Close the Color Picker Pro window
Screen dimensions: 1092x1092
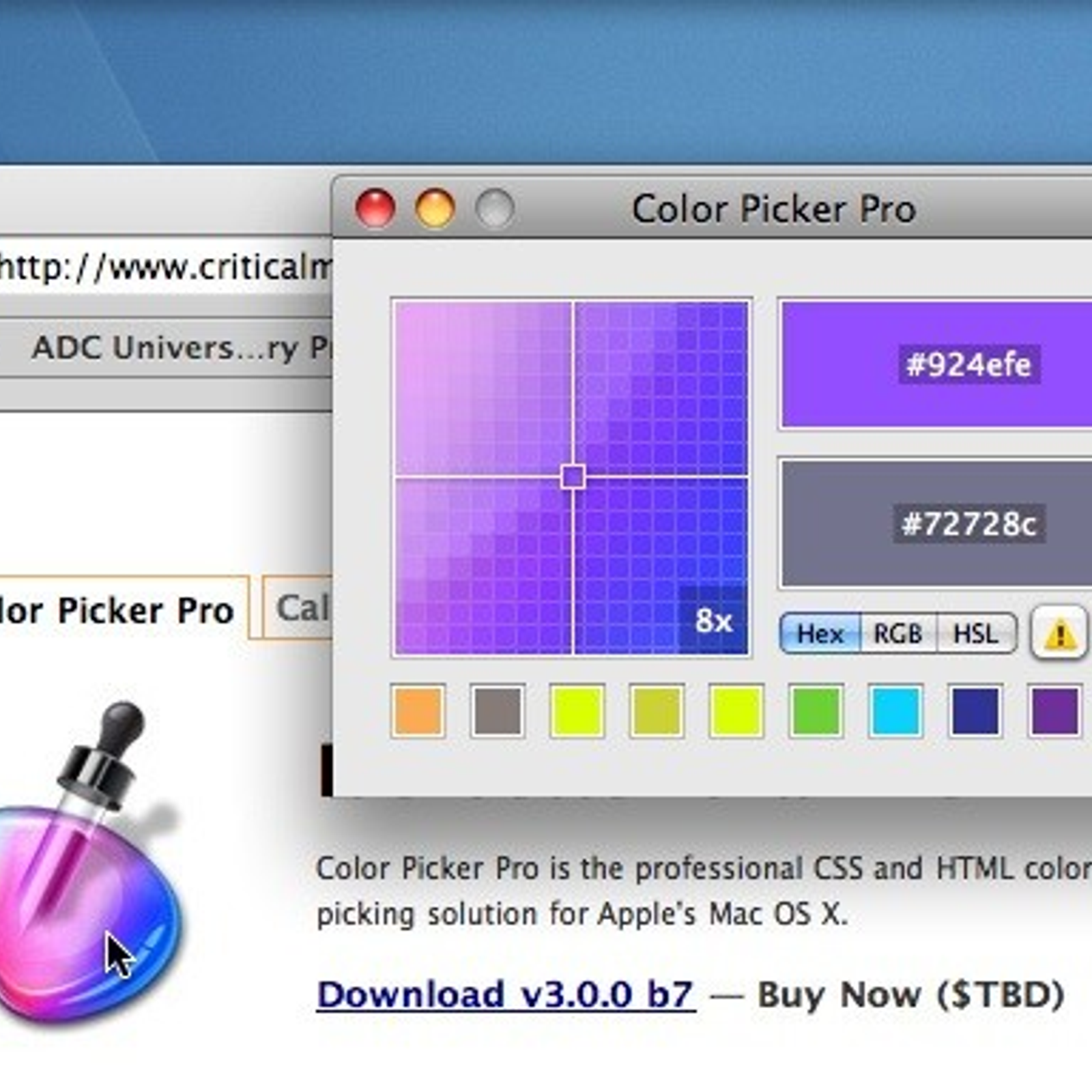click(x=375, y=208)
